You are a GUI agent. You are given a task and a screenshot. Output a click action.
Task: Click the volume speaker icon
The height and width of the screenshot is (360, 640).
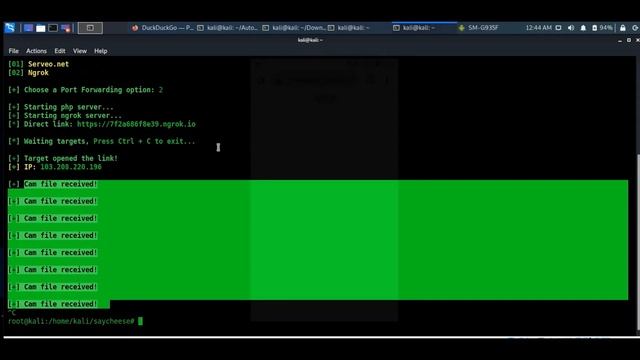pos(571,28)
